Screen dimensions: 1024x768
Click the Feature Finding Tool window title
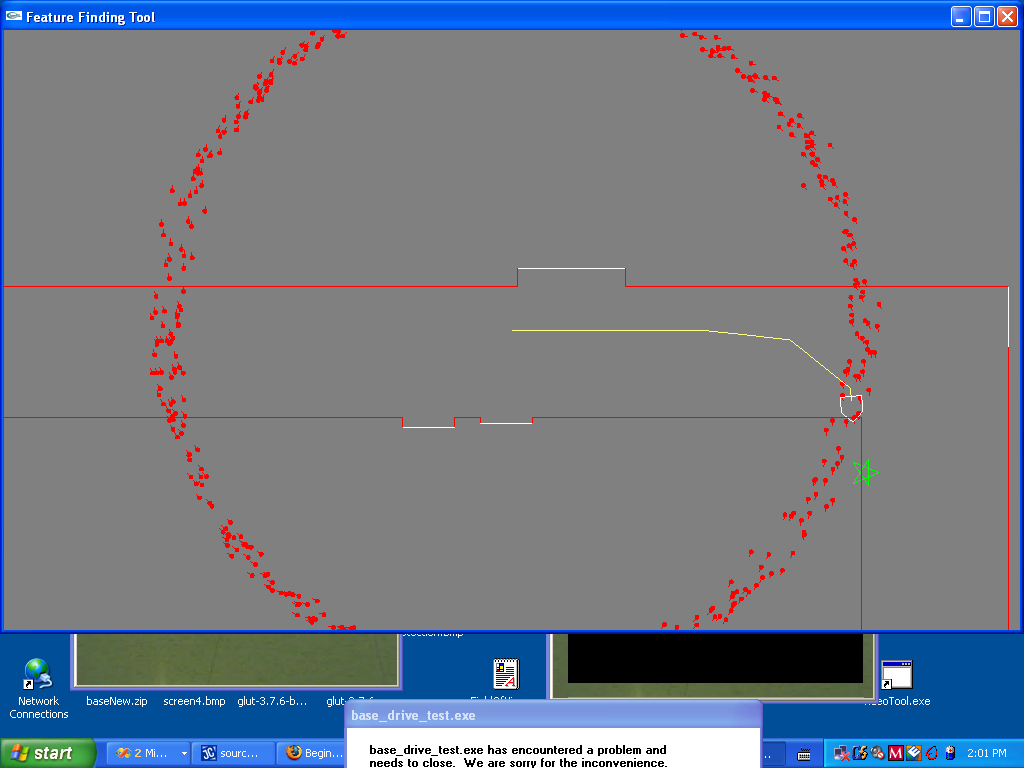90,17
